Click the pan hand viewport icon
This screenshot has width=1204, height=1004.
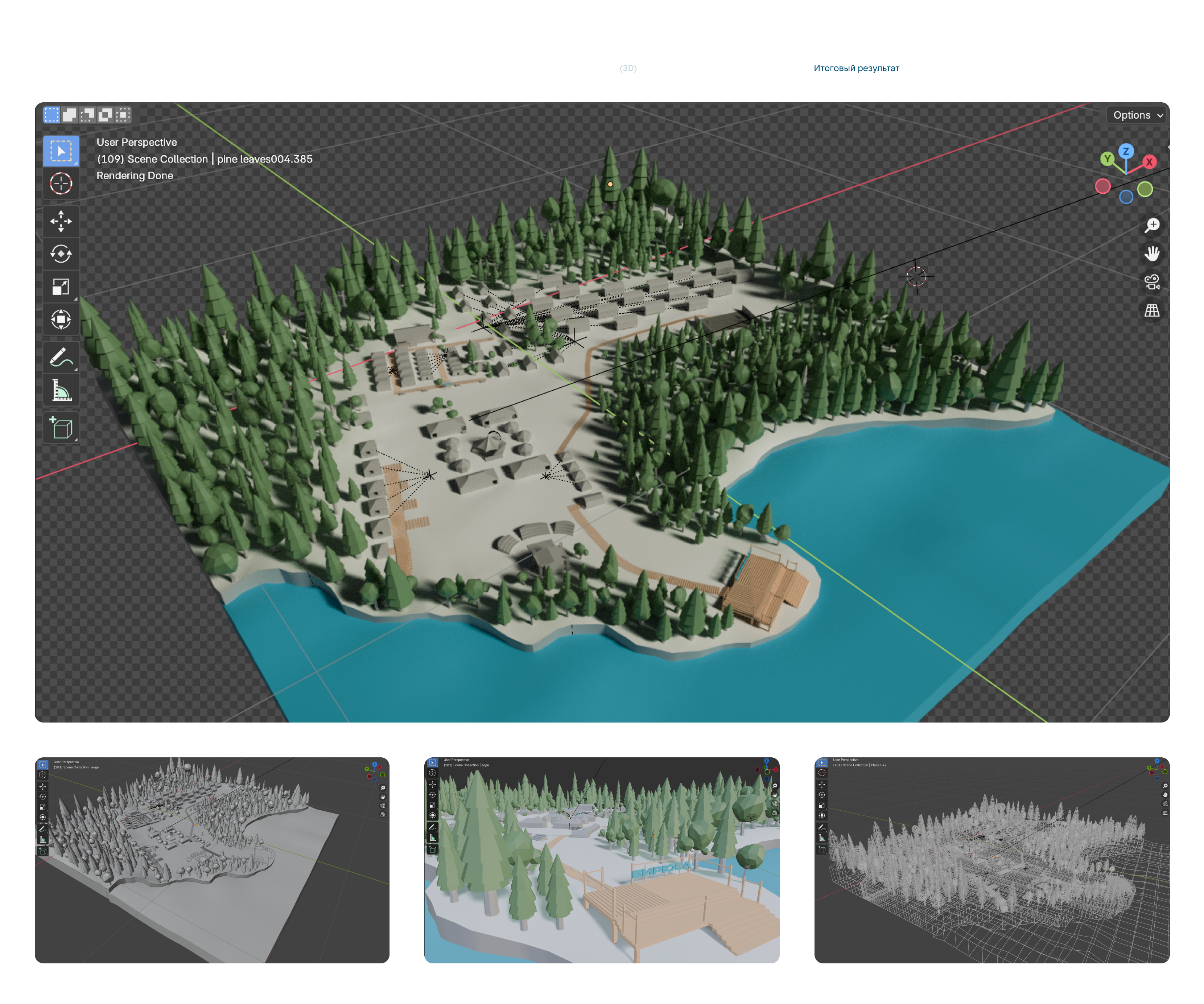pos(1152,254)
